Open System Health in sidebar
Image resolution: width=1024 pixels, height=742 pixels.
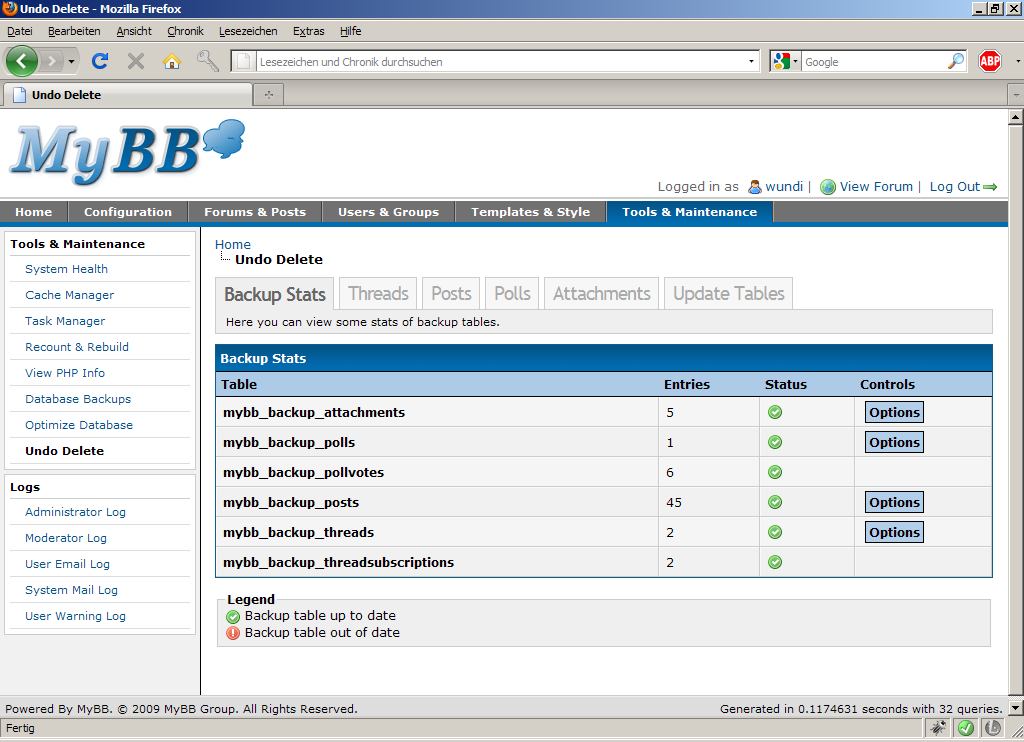click(x=67, y=269)
